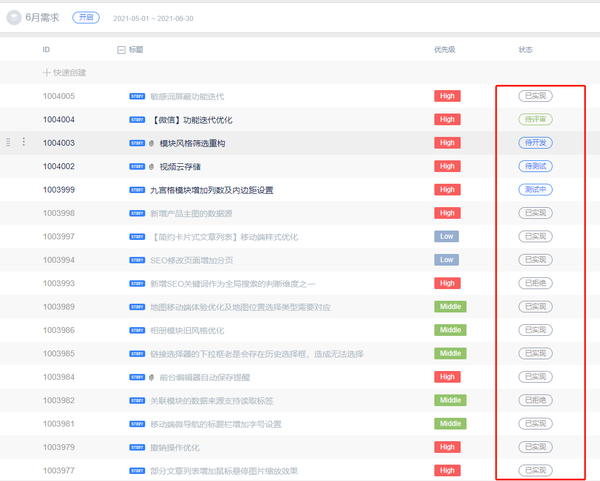Click the drag handle on row 1004003

coord(9,142)
